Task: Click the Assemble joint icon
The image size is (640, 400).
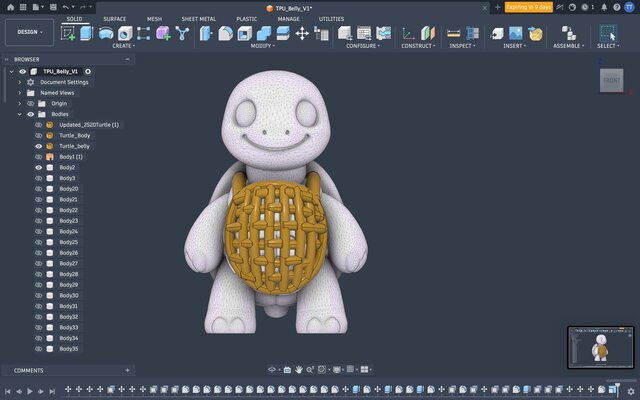Action: pos(568,33)
